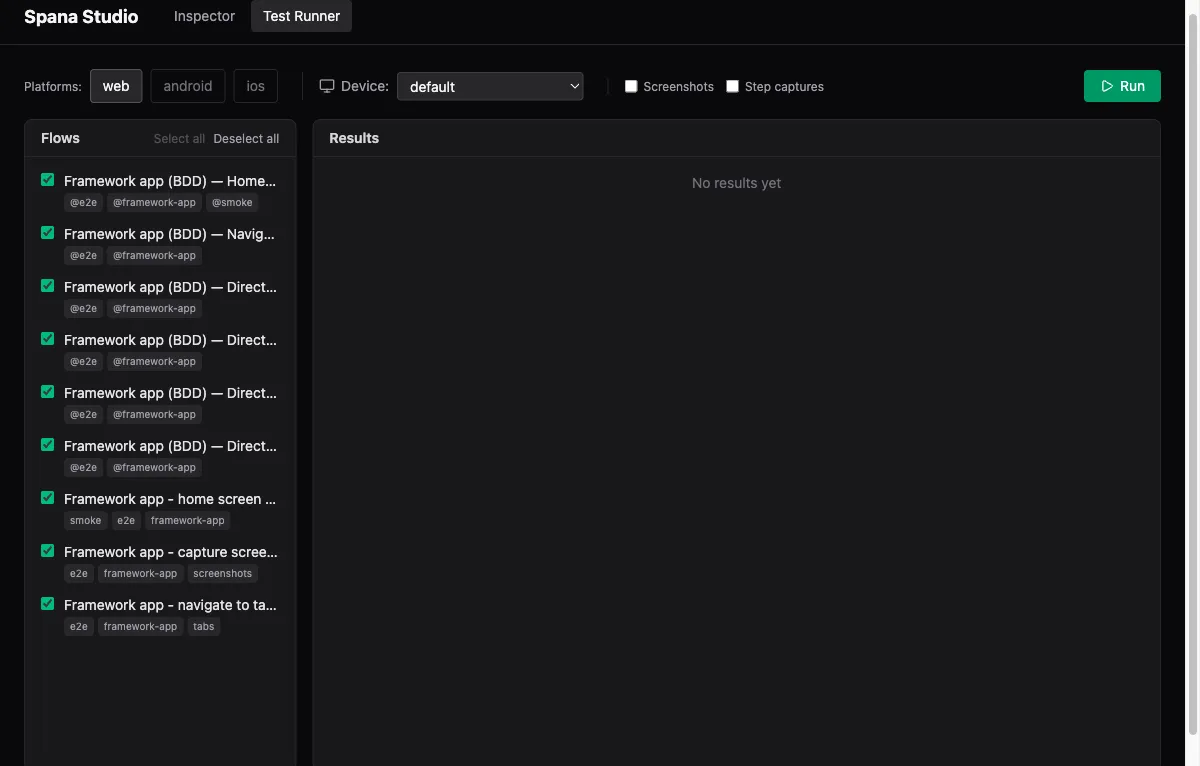Choose the android platform
This screenshot has height=766, width=1200.
[x=188, y=86]
